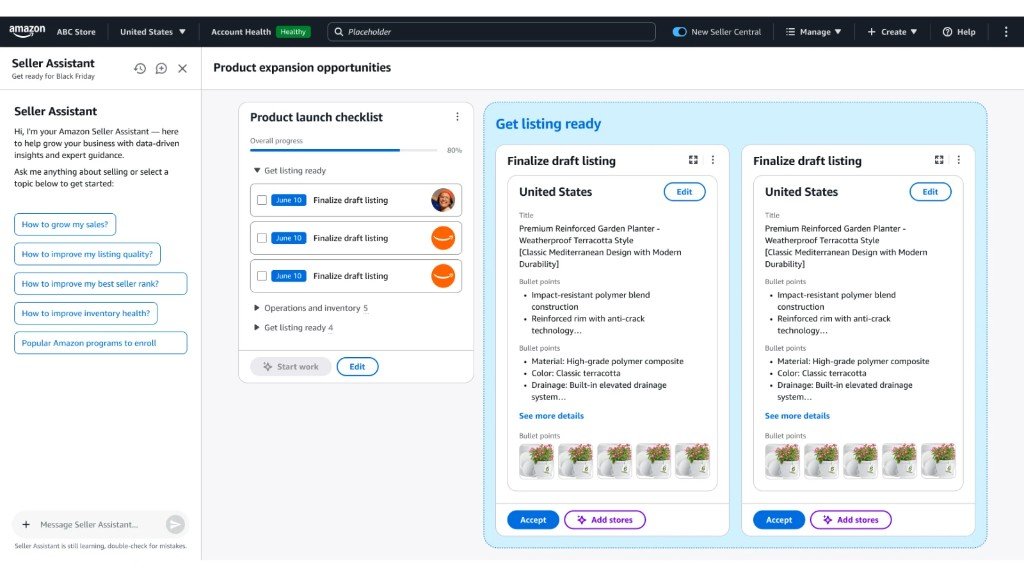
Task: Open kebab menu on first listing card
Action: (x=713, y=160)
